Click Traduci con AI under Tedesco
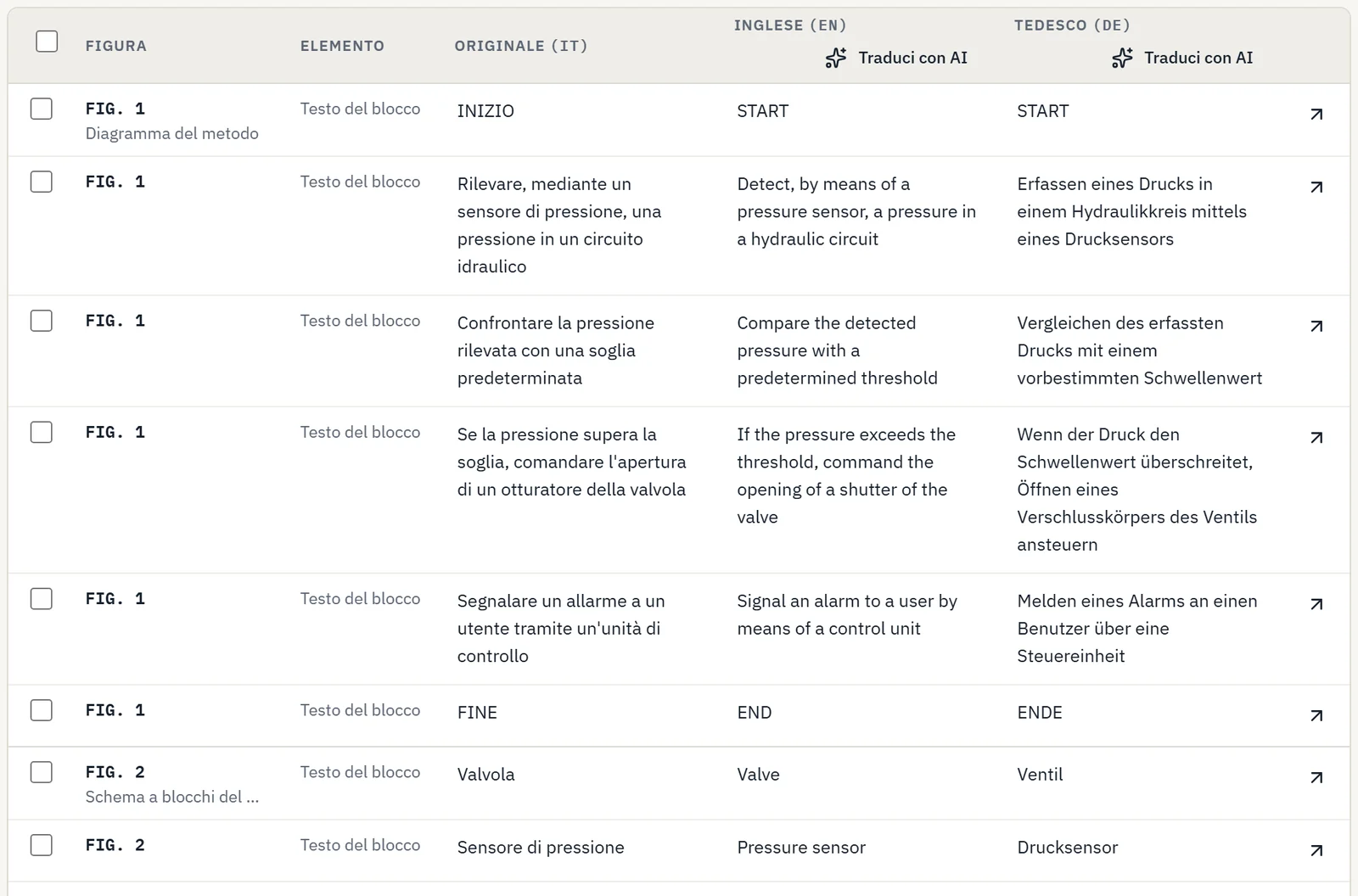 pos(1182,58)
